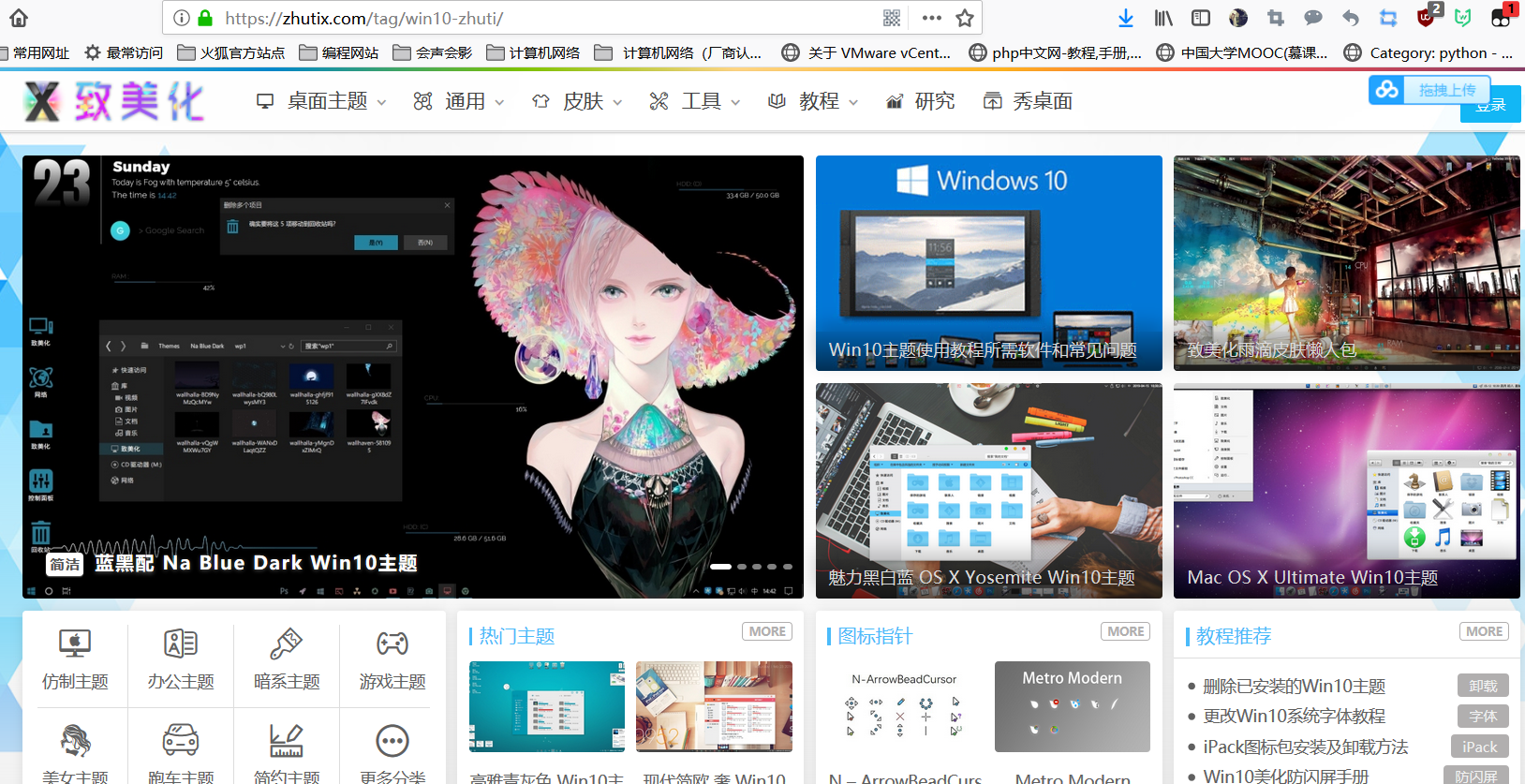Open 最常访问 bookmark with gear

[x=124, y=53]
